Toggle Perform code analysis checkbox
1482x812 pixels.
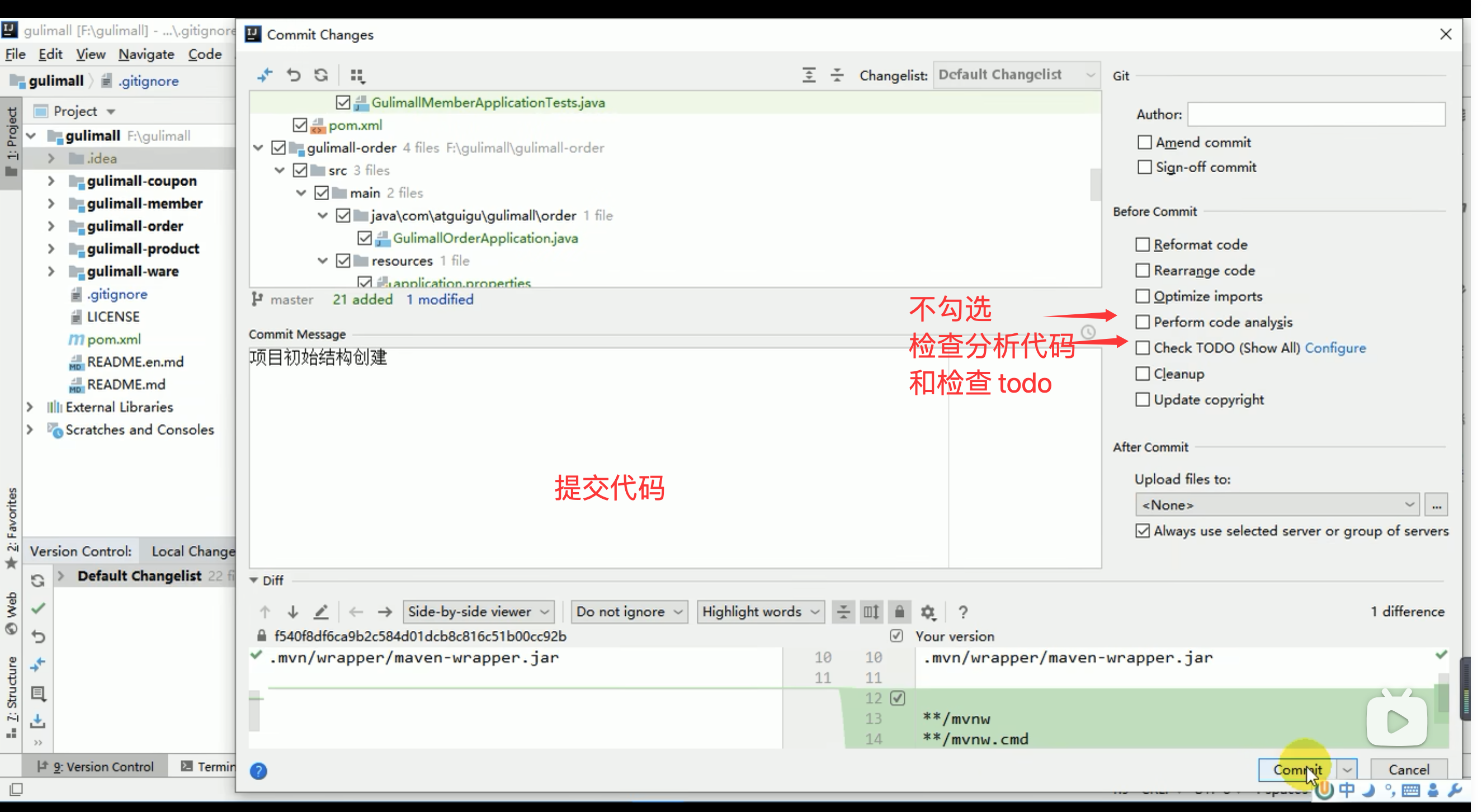[1143, 322]
